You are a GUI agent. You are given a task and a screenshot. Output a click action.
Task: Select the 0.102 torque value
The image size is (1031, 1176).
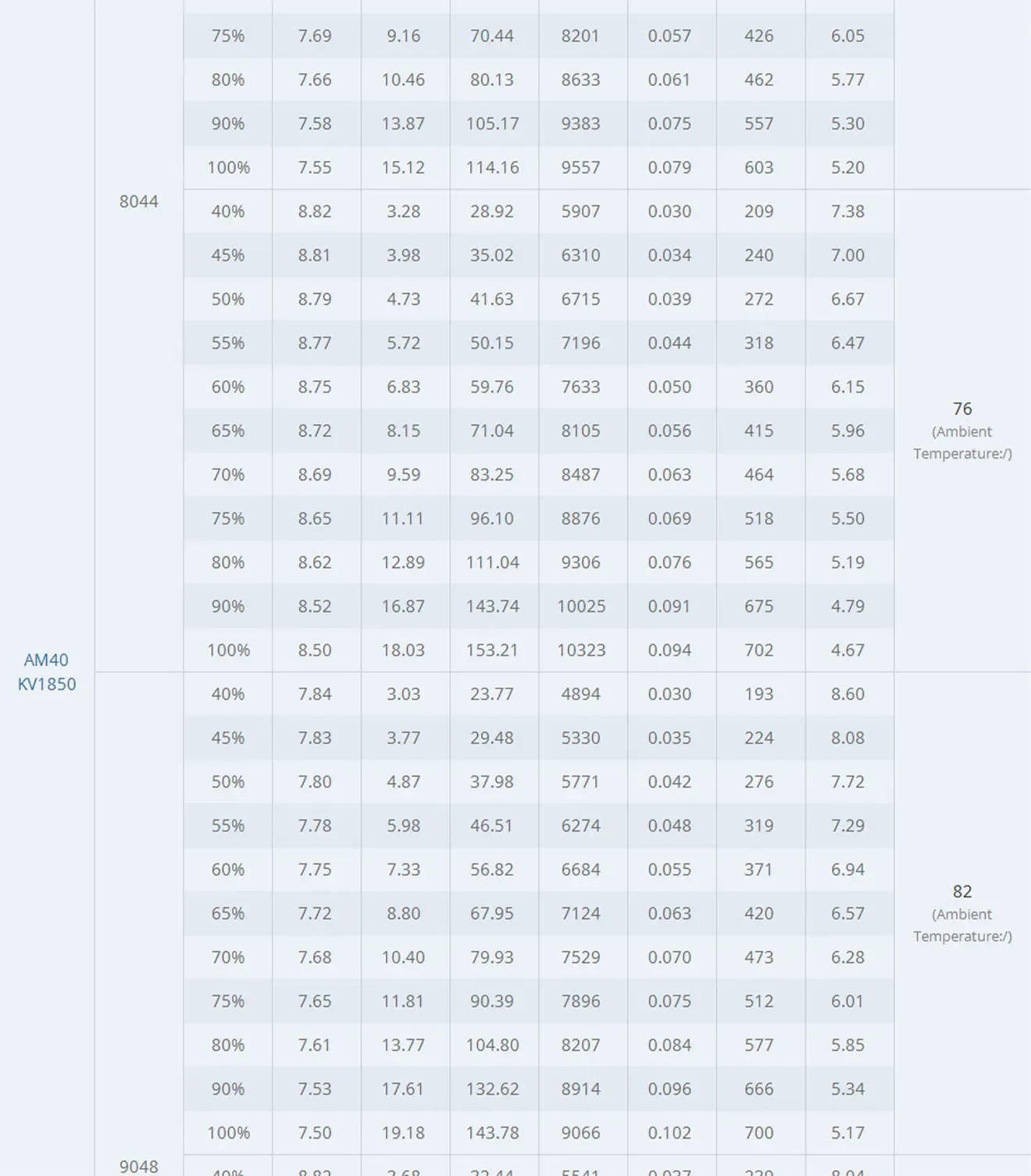pyautogui.click(x=669, y=1133)
